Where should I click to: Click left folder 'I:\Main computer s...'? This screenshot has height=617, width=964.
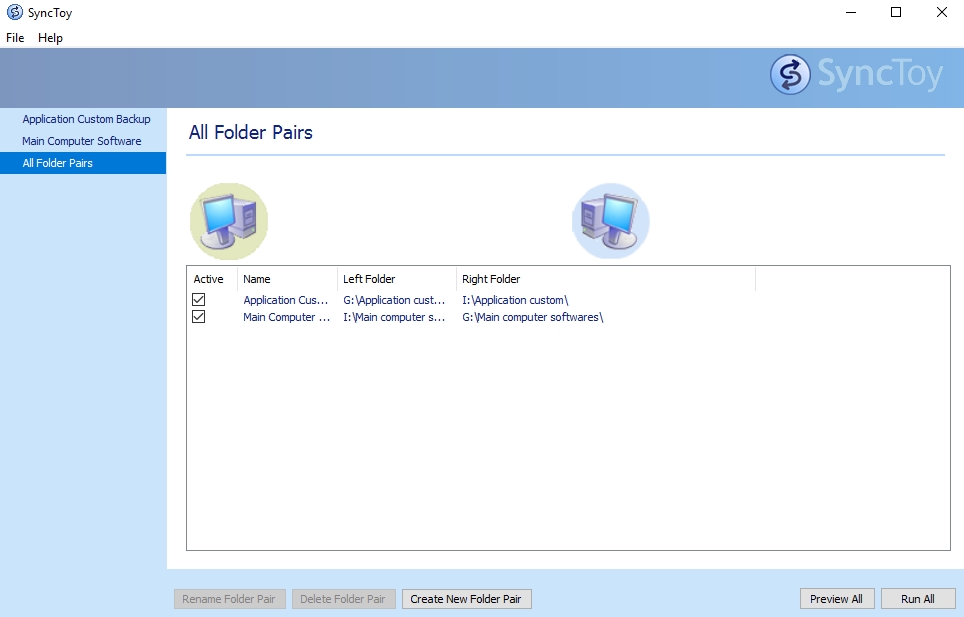click(394, 317)
